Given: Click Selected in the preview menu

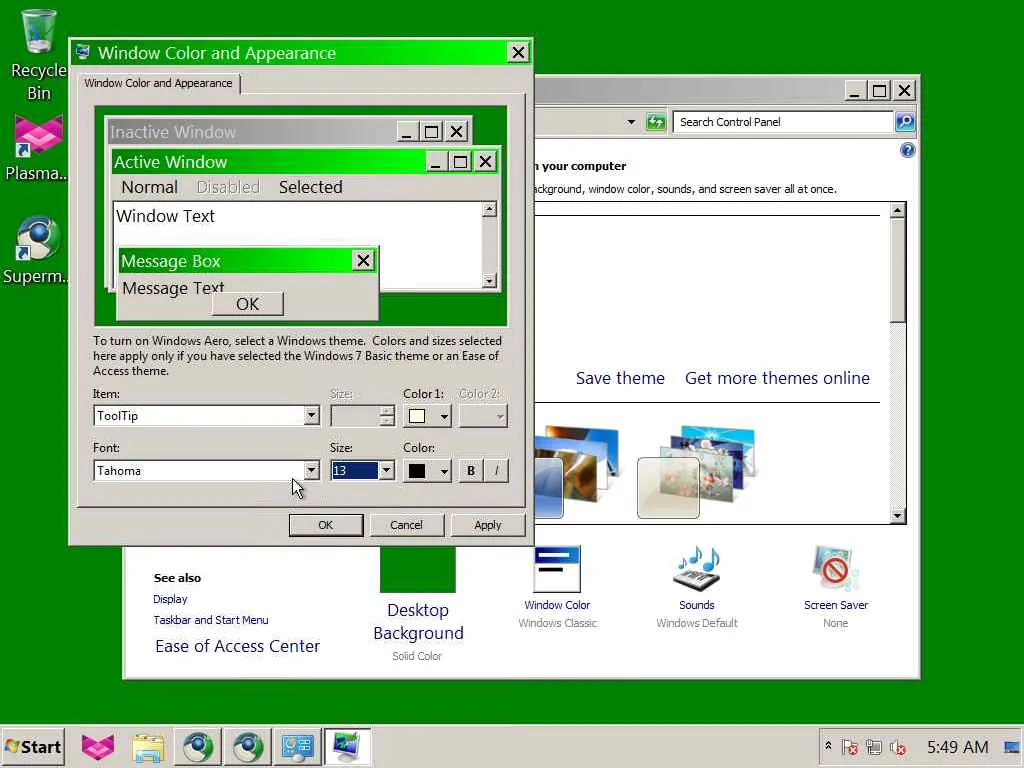Looking at the screenshot, I should [311, 187].
